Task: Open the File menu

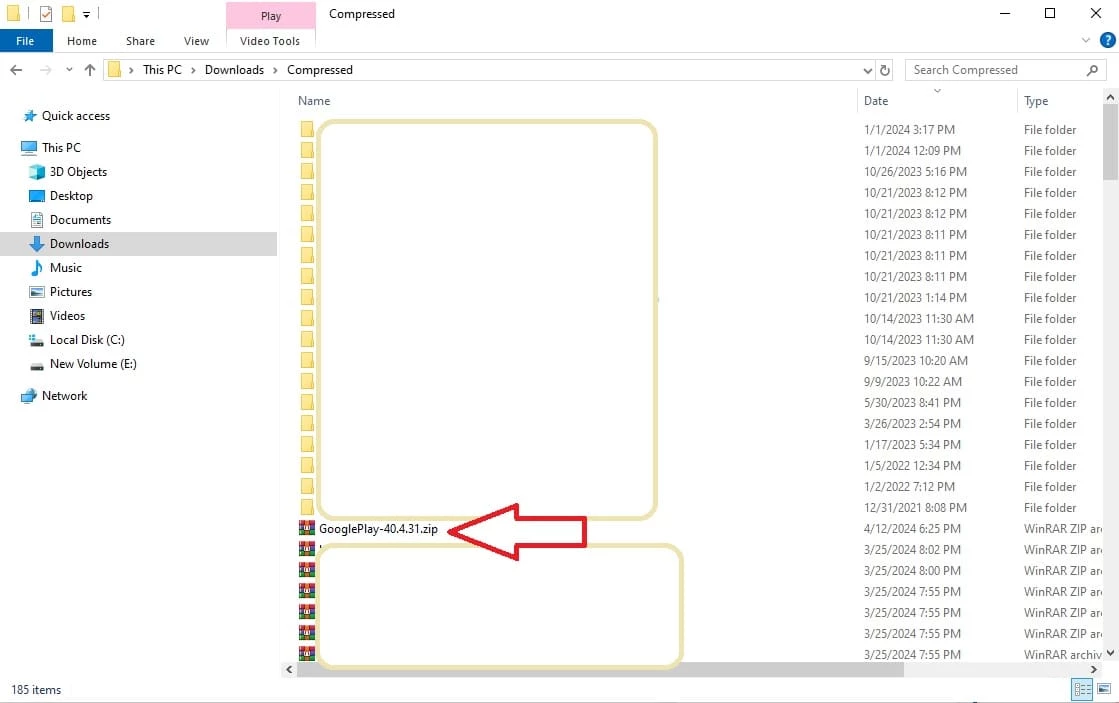Action: pos(25,41)
